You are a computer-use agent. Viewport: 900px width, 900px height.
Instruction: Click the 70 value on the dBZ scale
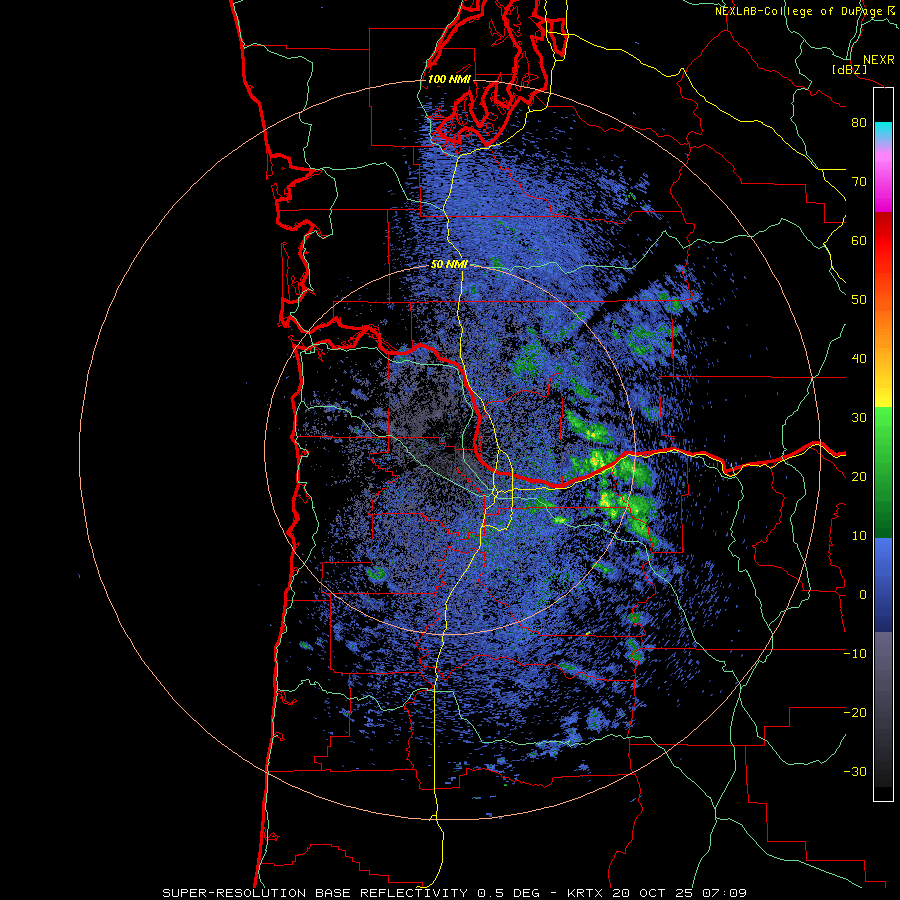859,181
